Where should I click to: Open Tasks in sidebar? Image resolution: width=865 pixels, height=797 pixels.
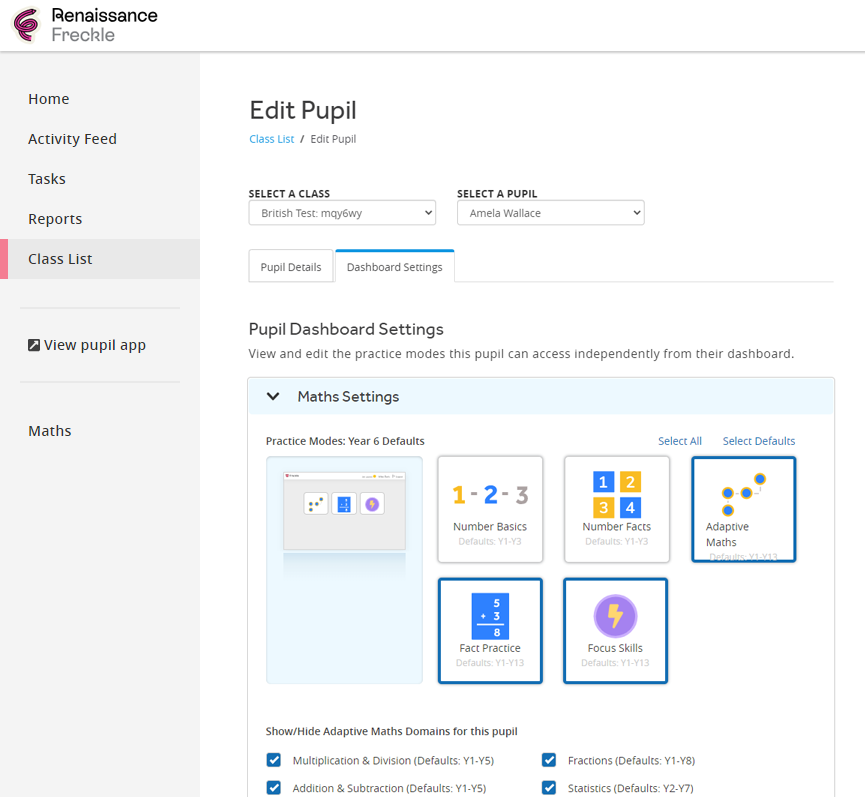pos(47,179)
